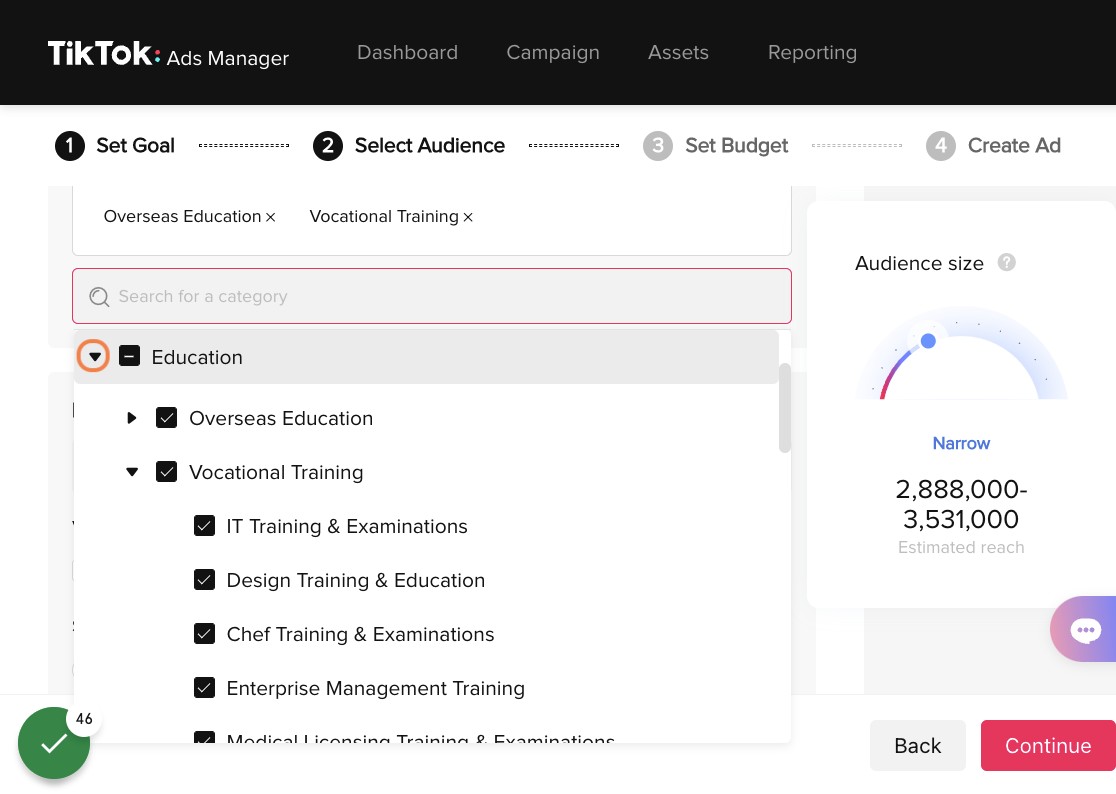Open the chat support bubble
Screen dimensions: 1116x794
[1085, 629]
